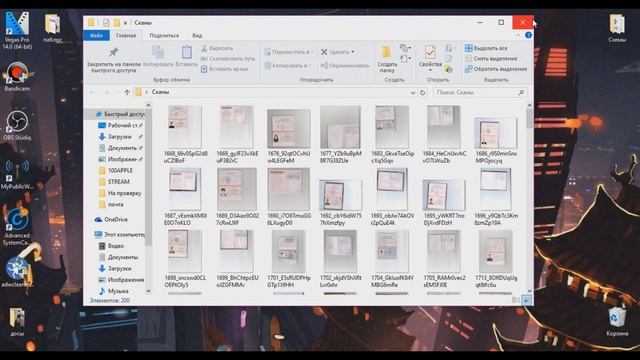The image size is (640, 360).
Task: Click the refresh button by address bar
Action: 422,93
